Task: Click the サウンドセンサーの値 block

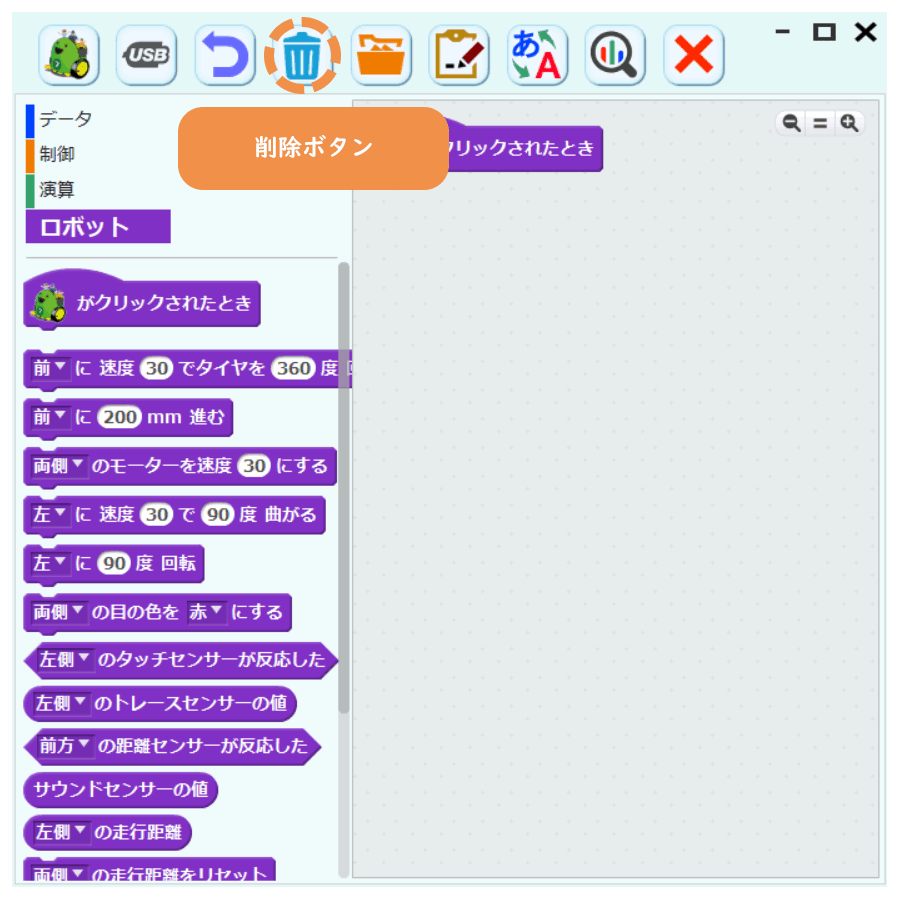Action: pyautogui.click(x=121, y=789)
